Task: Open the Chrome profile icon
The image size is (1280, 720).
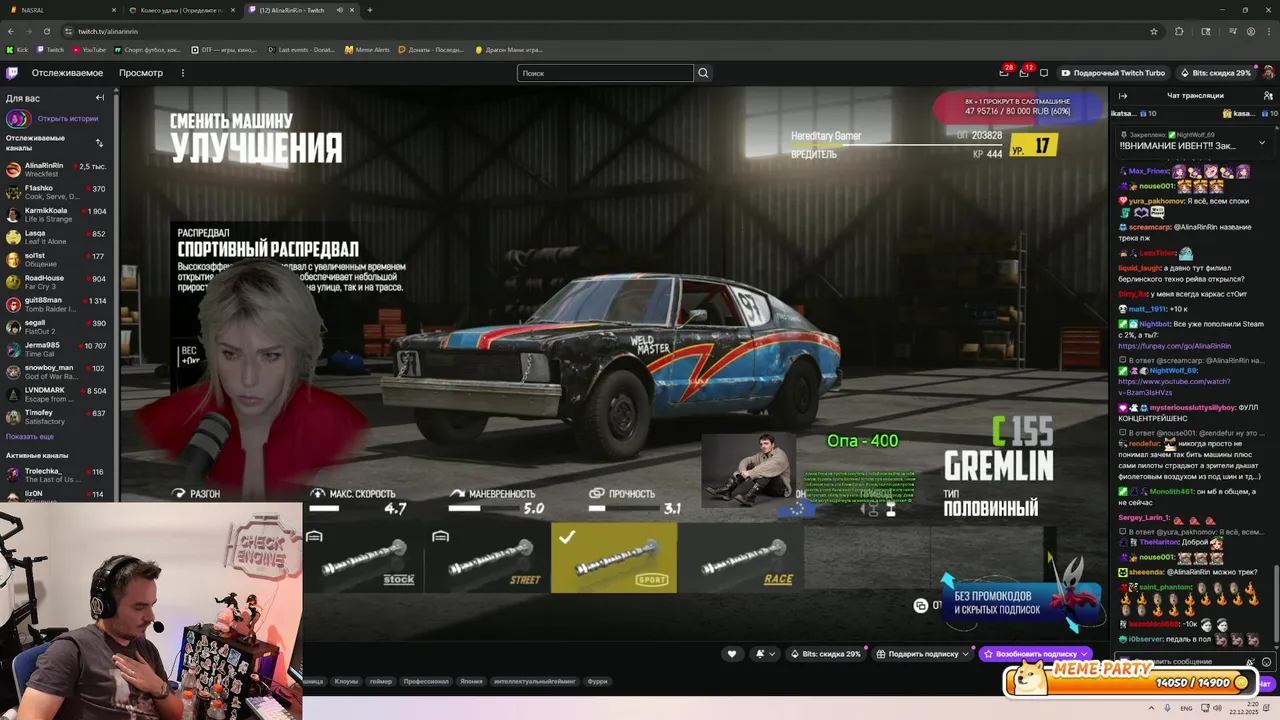Action: pyautogui.click(x=1251, y=31)
